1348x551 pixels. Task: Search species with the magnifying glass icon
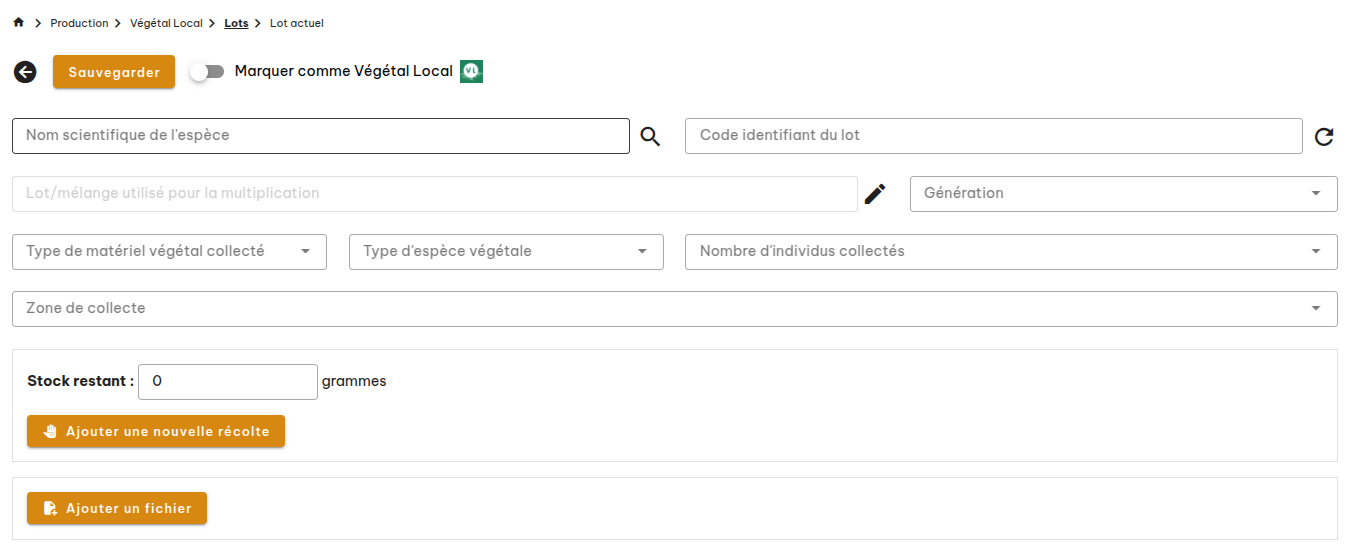point(650,137)
